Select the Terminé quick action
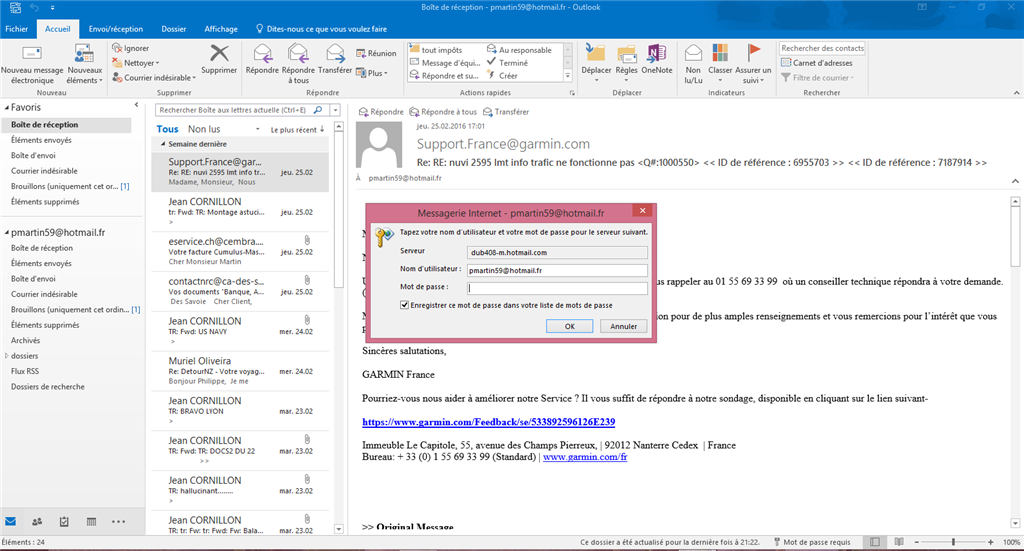 coord(507,63)
